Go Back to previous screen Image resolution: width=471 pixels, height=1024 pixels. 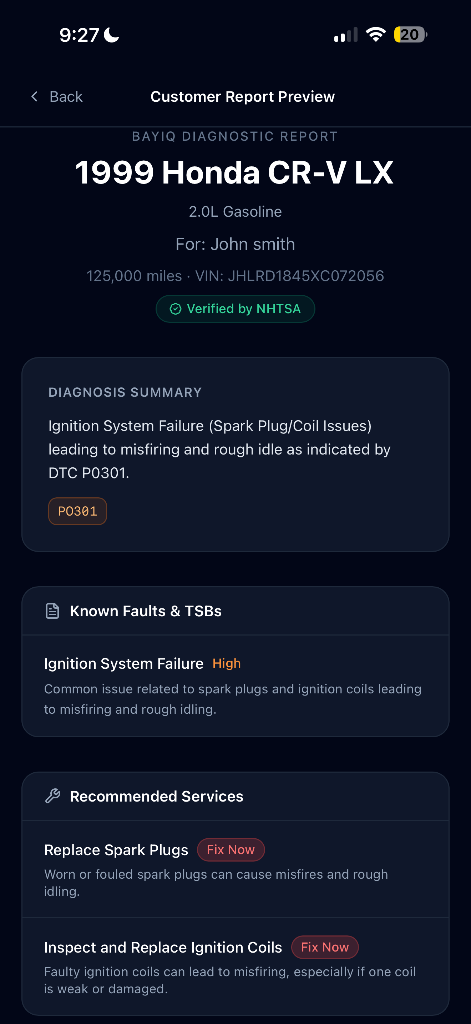click(x=56, y=97)
